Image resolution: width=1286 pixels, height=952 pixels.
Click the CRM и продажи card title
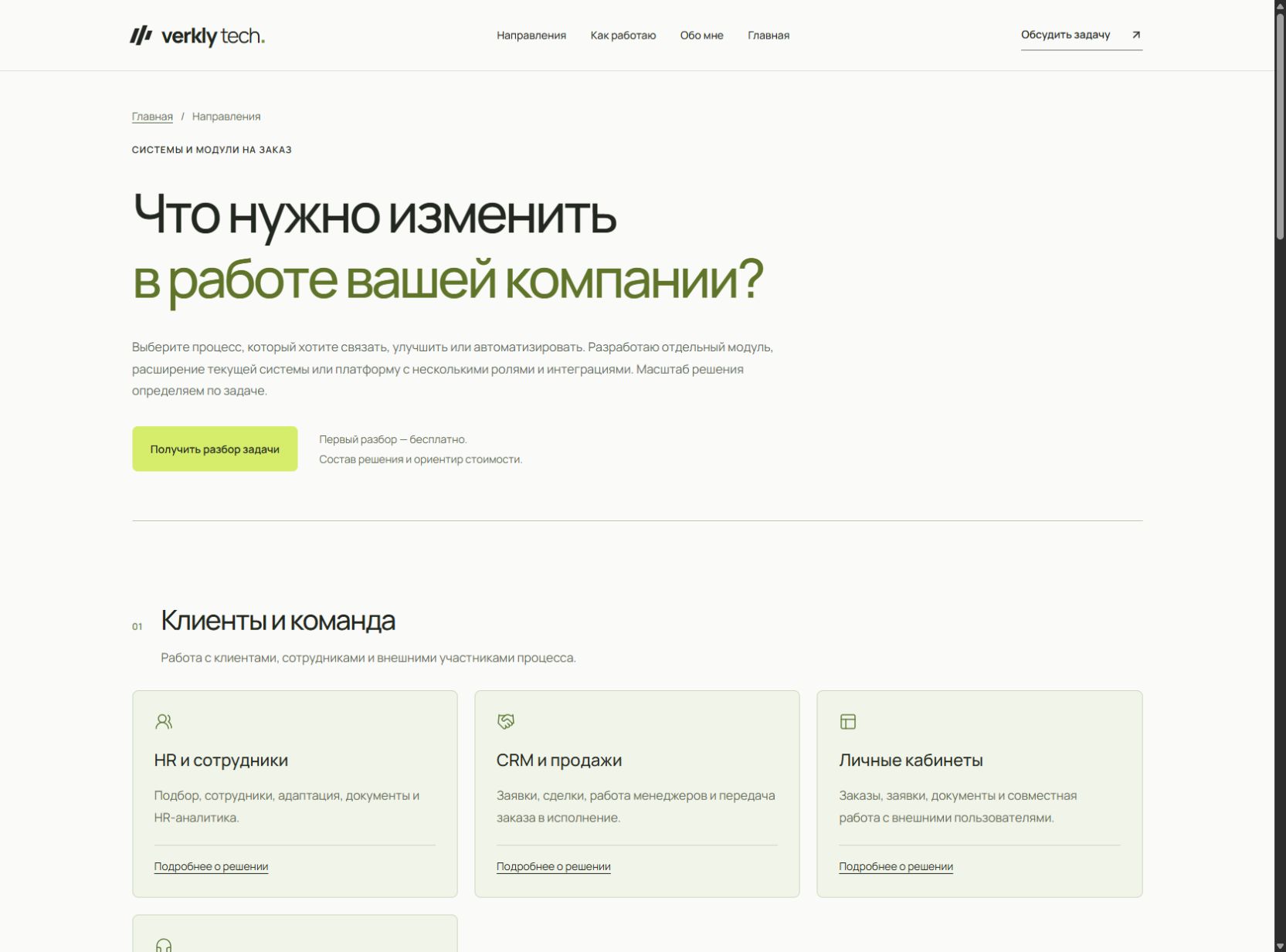click(x=559, y=760)
